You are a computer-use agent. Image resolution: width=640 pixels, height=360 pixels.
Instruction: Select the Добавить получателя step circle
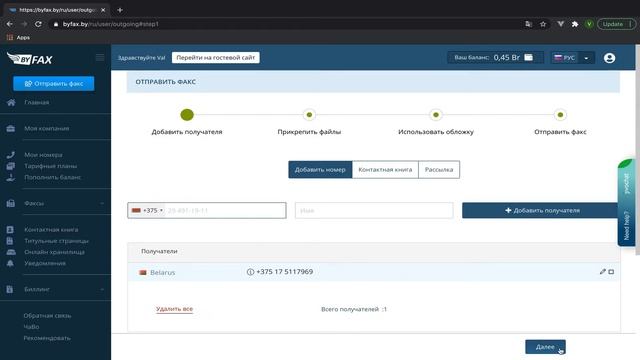[187, 115]
